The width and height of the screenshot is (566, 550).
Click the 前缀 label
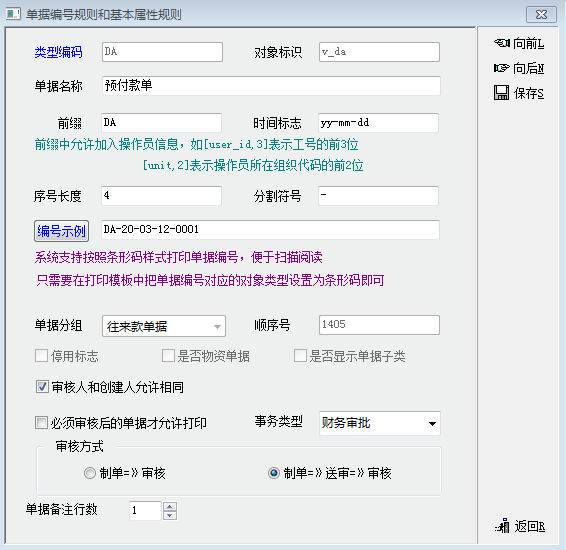click(70, 123)
